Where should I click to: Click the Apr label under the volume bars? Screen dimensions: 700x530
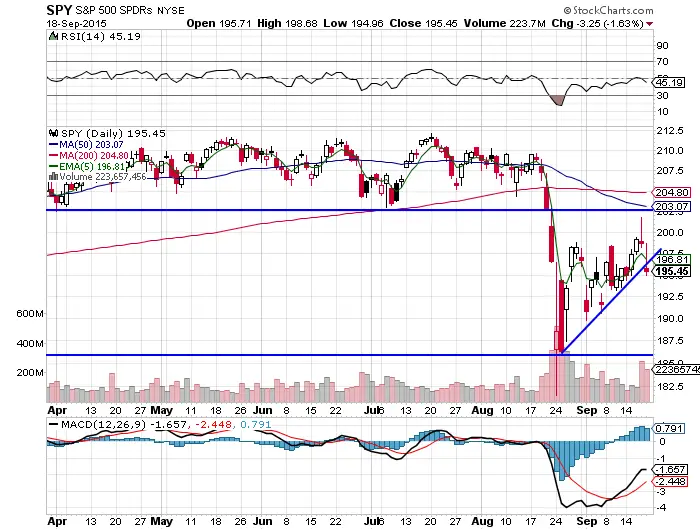pos(57,410)
